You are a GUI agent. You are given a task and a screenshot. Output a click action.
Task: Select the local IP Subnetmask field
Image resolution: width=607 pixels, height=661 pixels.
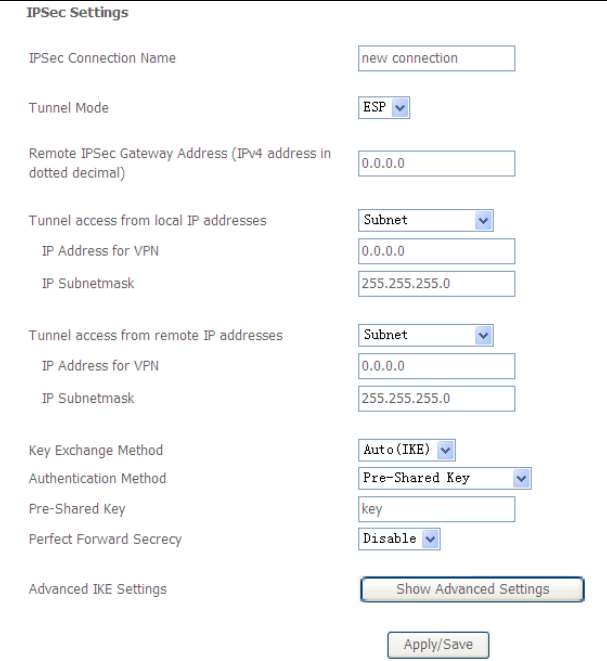tap(436, 284)
